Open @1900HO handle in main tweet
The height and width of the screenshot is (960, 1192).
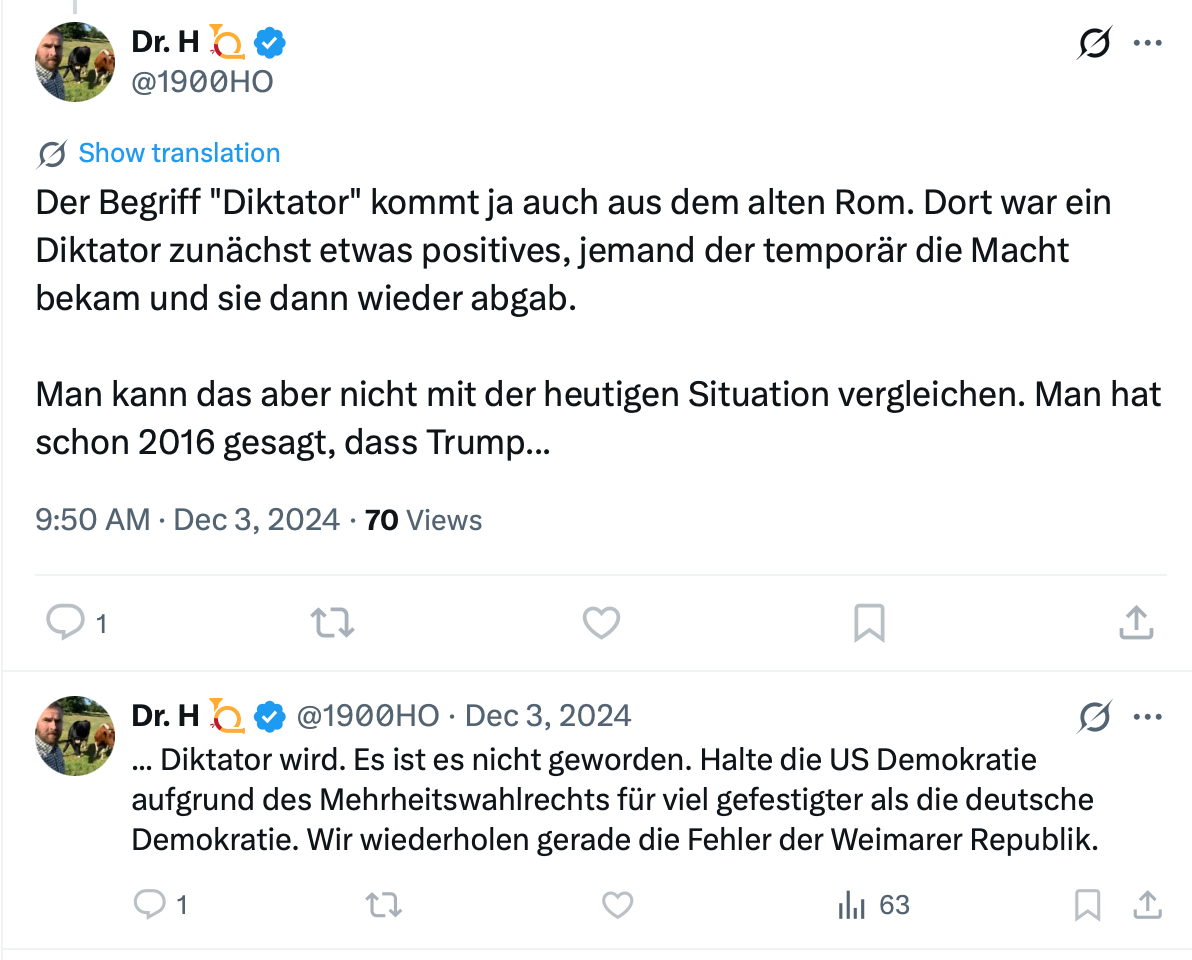coord(202,82)
